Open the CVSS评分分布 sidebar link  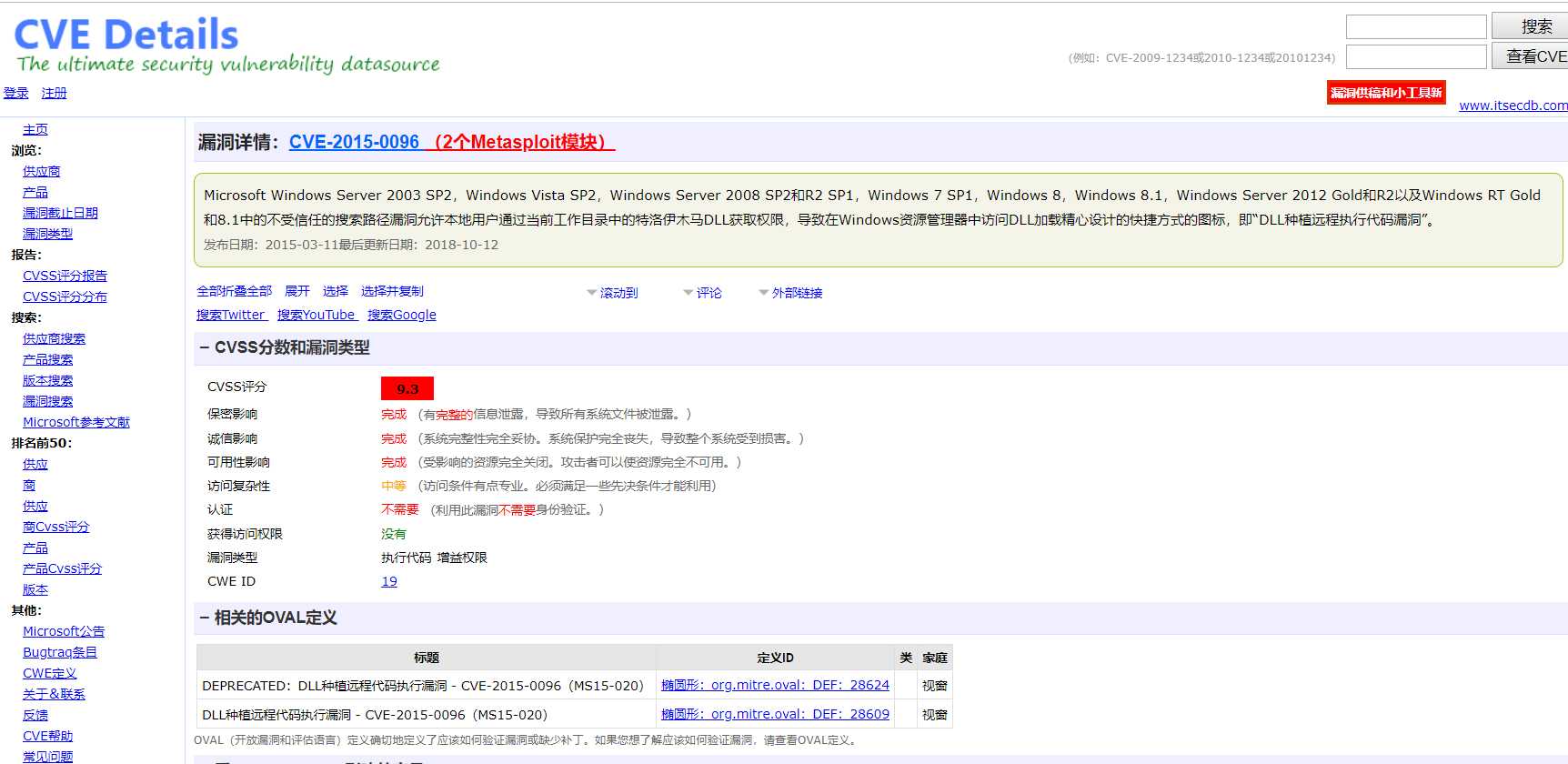click(x=65, y=297)
